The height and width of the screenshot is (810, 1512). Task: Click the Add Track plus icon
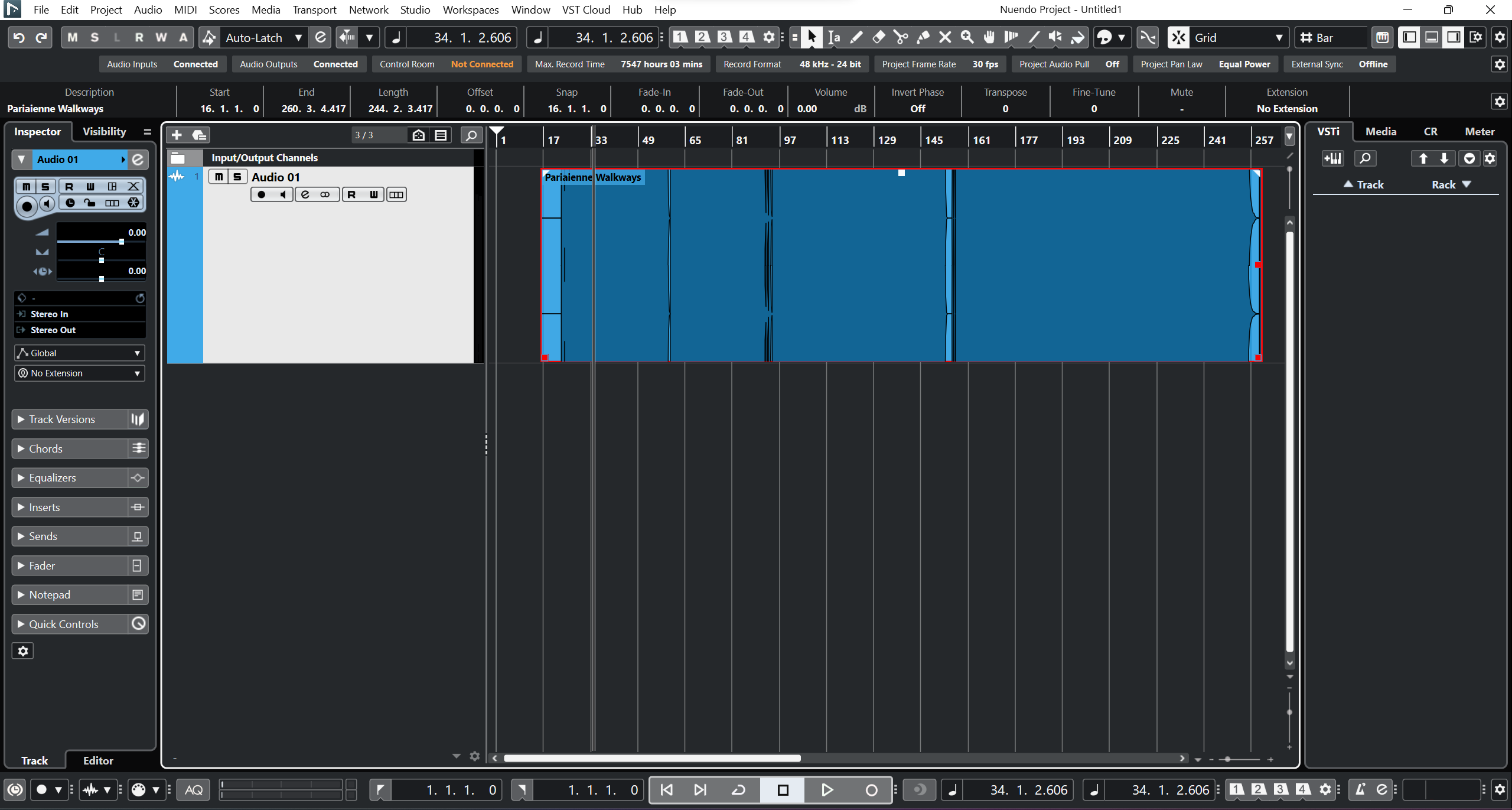click(x=177, y=135)
